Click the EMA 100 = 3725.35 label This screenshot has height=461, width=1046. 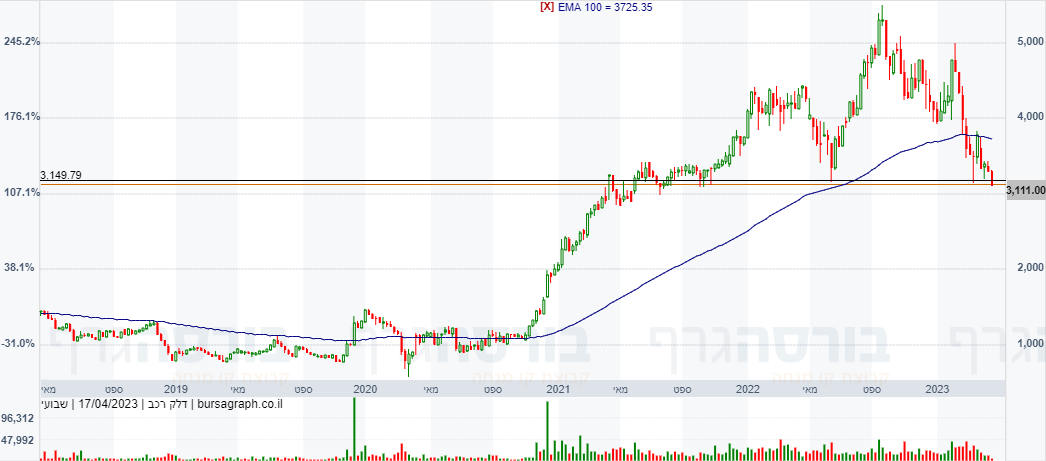[x=595, y=7]
